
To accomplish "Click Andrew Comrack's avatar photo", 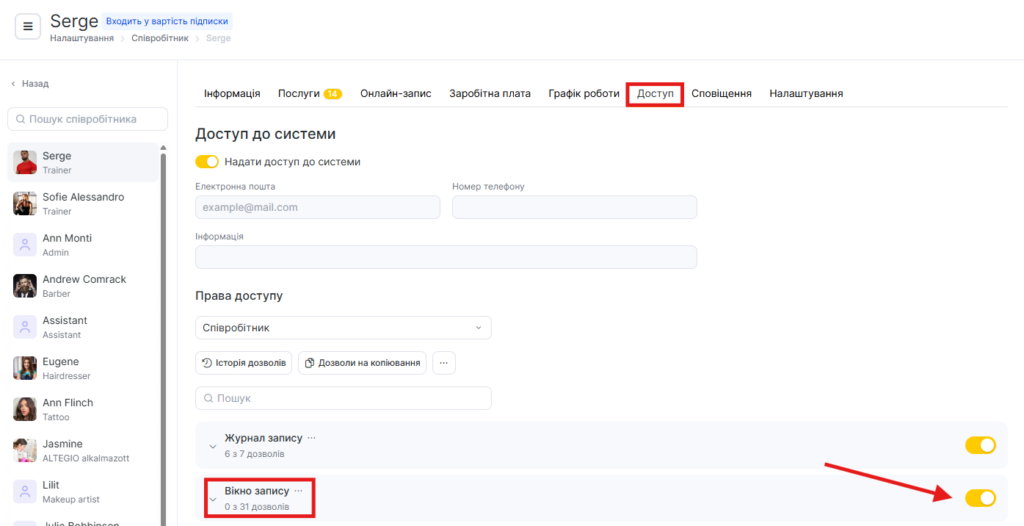I will point(25,286).
